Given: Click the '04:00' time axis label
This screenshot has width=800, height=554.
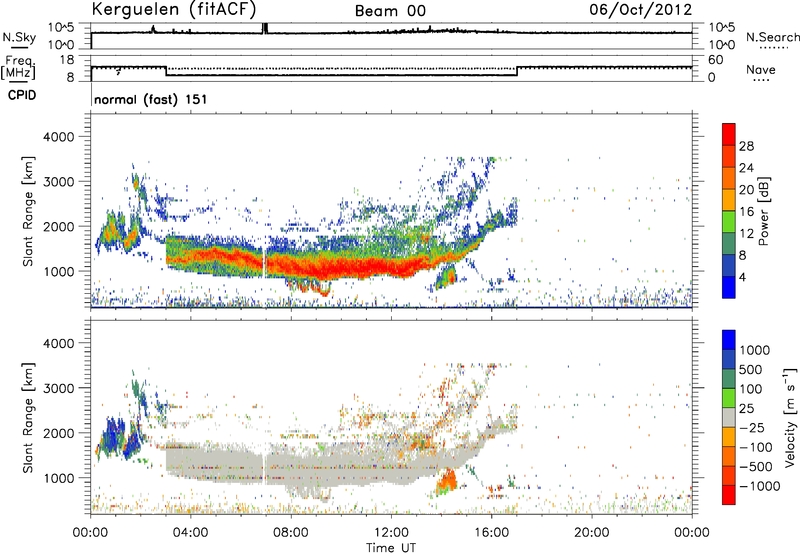Looking at the screenshot, I should 190,533.
